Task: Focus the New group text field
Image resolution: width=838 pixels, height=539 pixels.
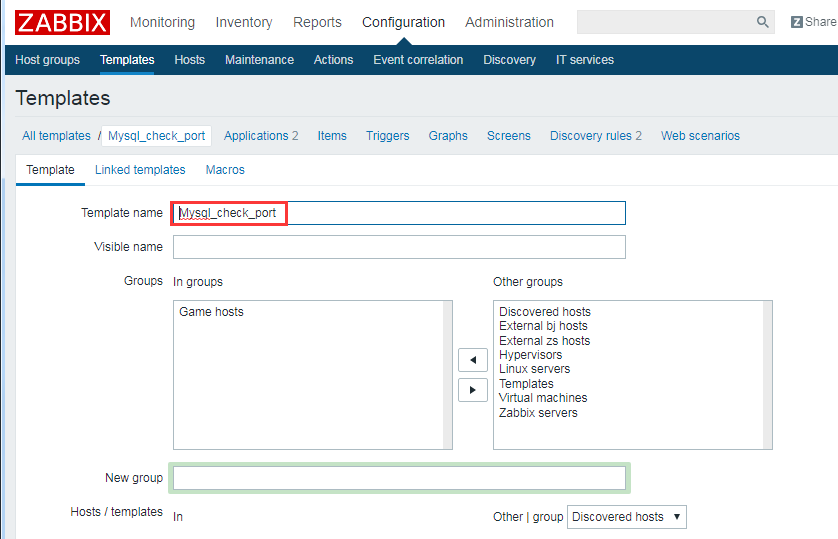Action: tap(399, 479)
